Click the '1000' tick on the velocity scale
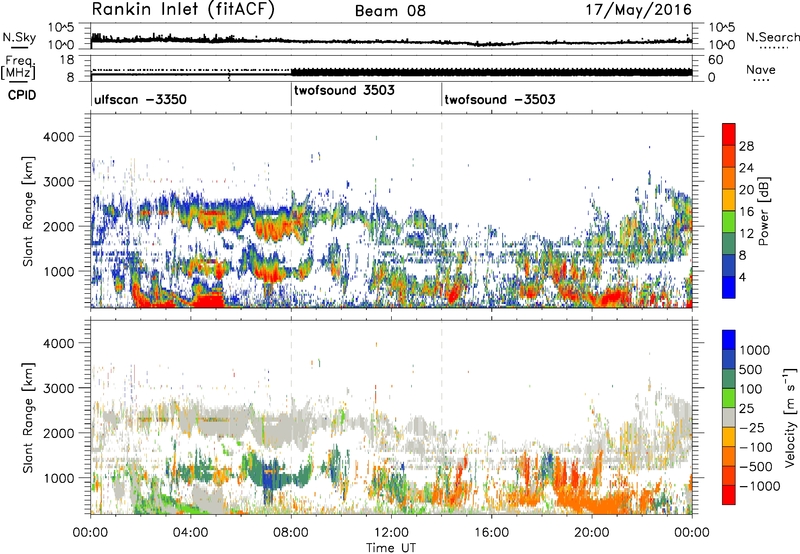The image size is (800, 554). pos(755,350)
